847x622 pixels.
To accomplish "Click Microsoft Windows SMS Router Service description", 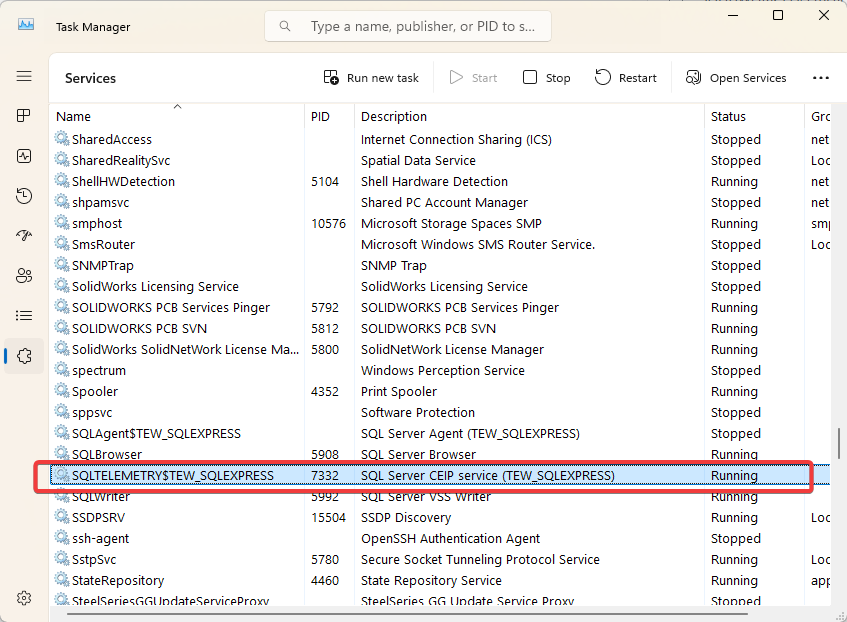I will (478, 245).
